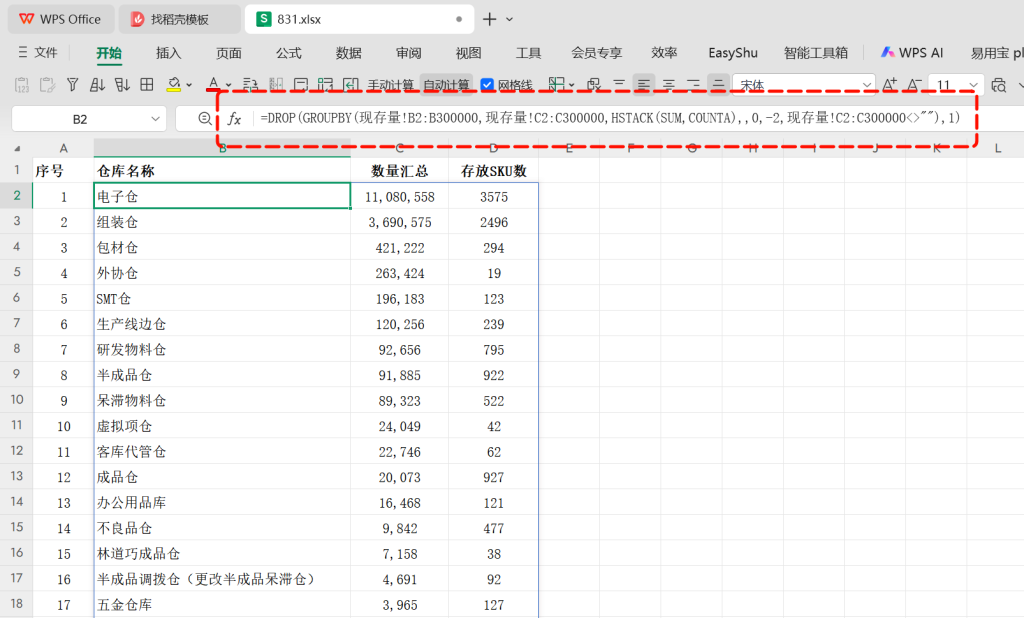Click into the formula bar text
Screen dimensions: 1024x618
pos(610,118)
